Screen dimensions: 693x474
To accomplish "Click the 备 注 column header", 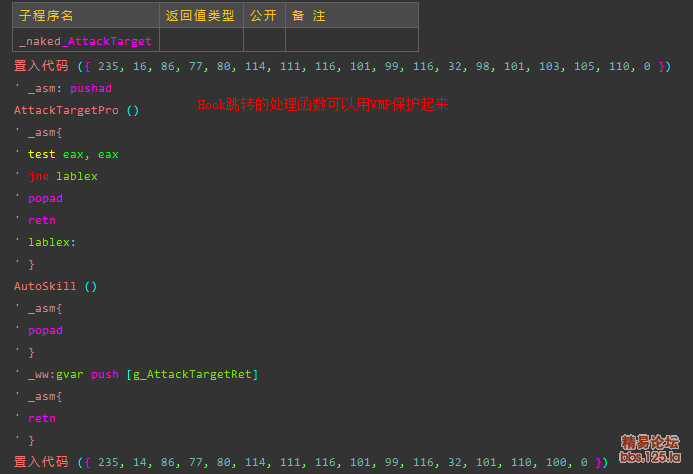I will (352, 15).
